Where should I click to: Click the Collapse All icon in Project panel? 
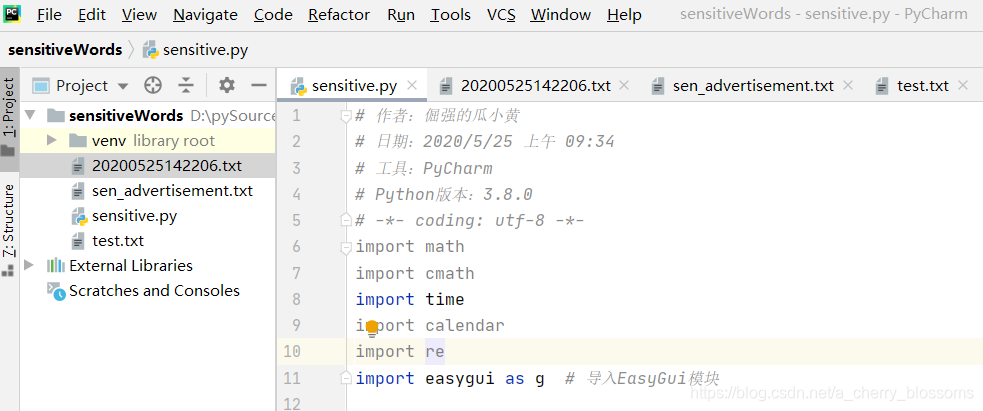point(186,86)
